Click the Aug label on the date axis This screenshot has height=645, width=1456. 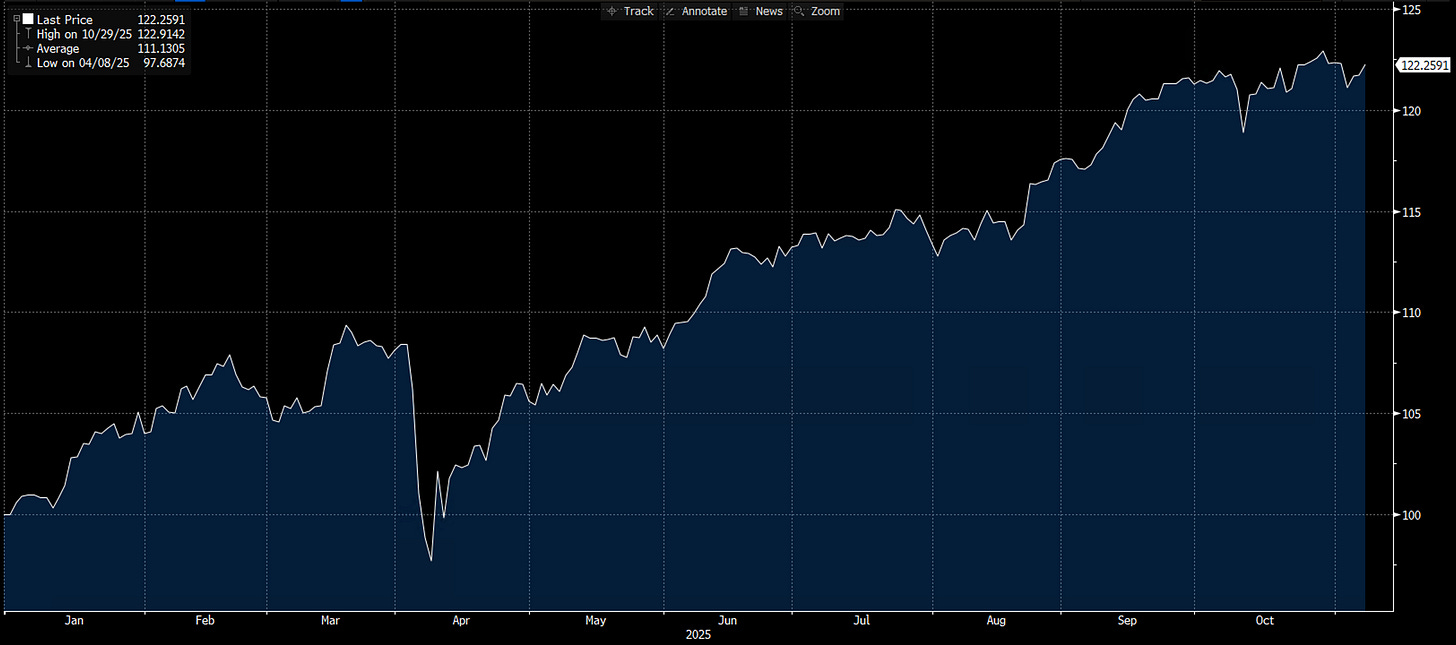(996, 621)
